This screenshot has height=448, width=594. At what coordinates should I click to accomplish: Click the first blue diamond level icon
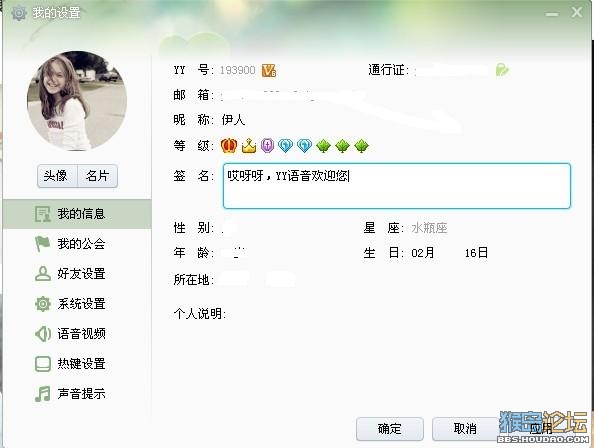tap(285, 145)
